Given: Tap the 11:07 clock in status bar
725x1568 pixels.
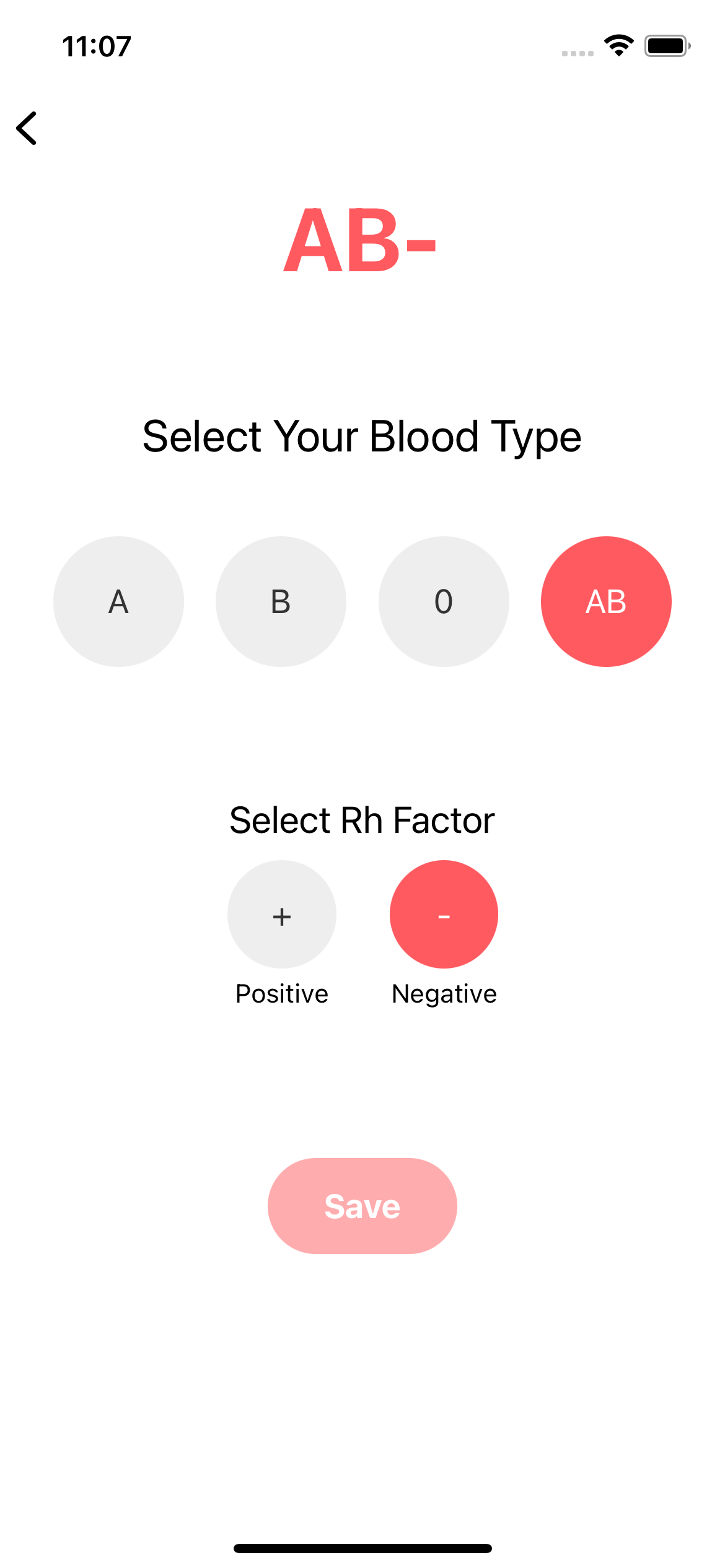Looking at the screenshot, I should [x=97, y=46].
